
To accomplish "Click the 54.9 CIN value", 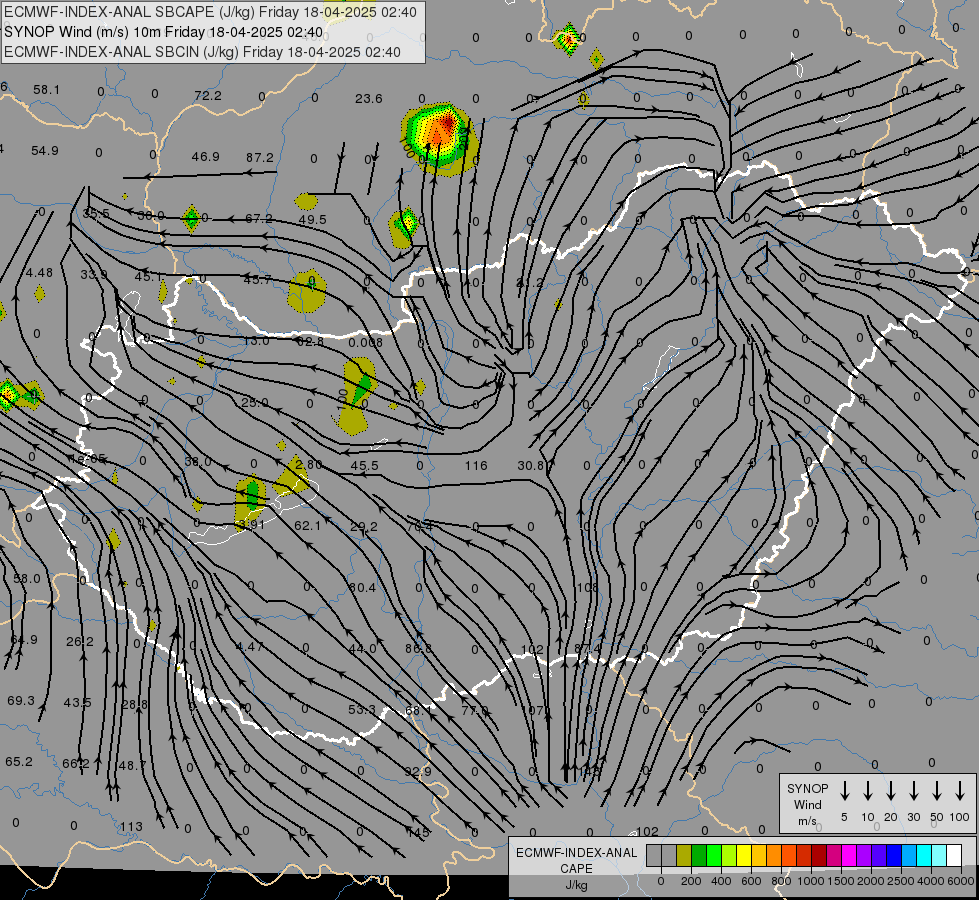I will point(44,151).
